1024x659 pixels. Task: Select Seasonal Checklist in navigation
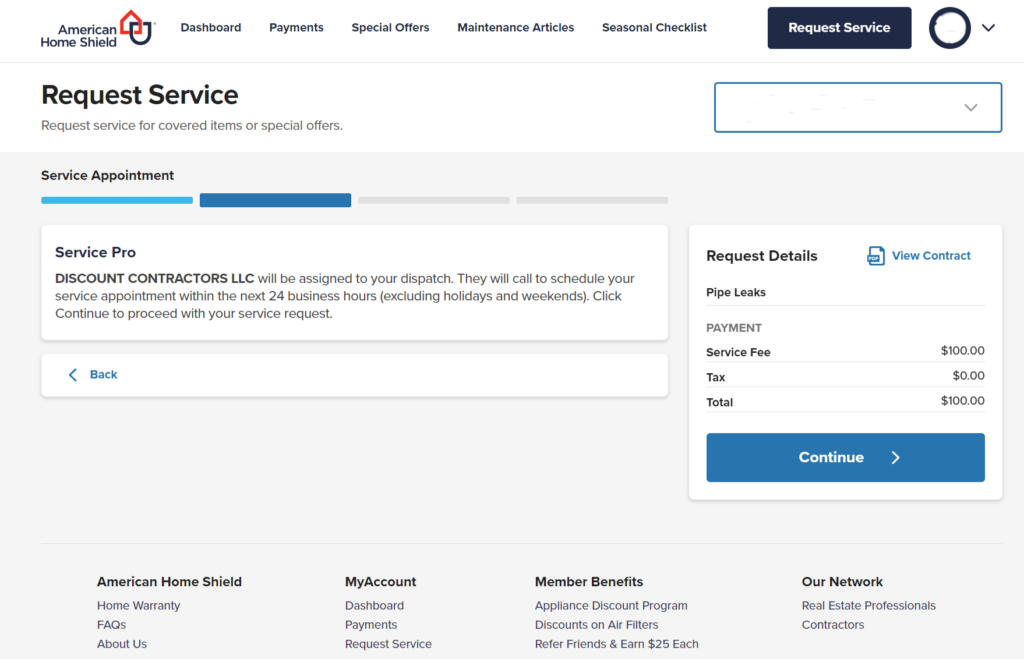click(x=654, y=28)
